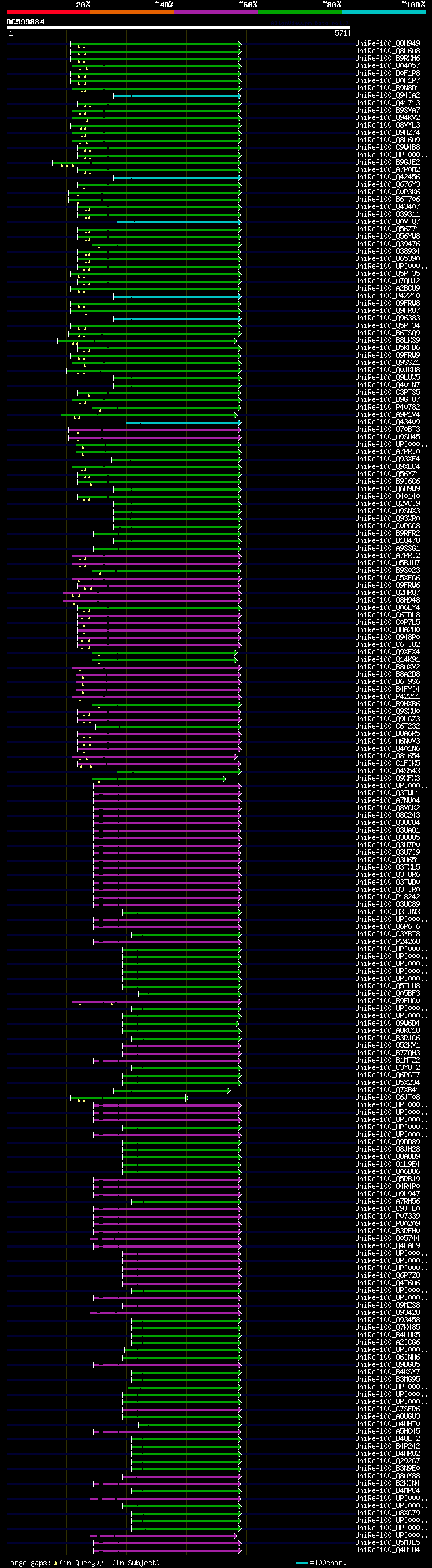Choose entry UniRef100_Q3TWL1
432x1568 pixels.
[387, 793]
